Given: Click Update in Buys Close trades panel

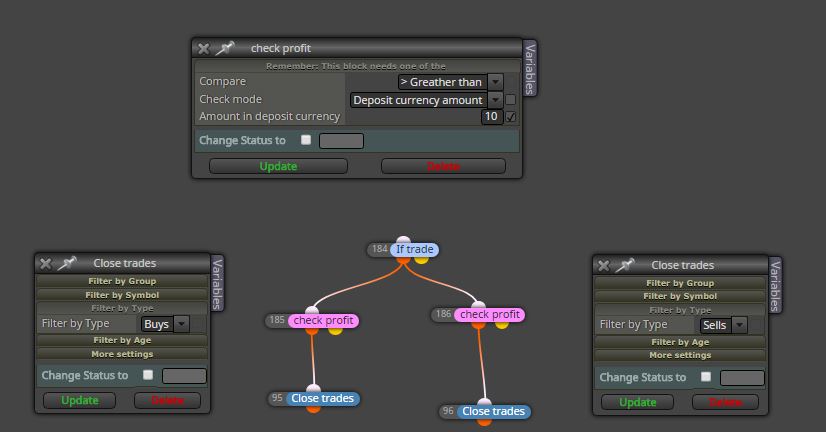Looking at the screenshot, I should [80, 400].
